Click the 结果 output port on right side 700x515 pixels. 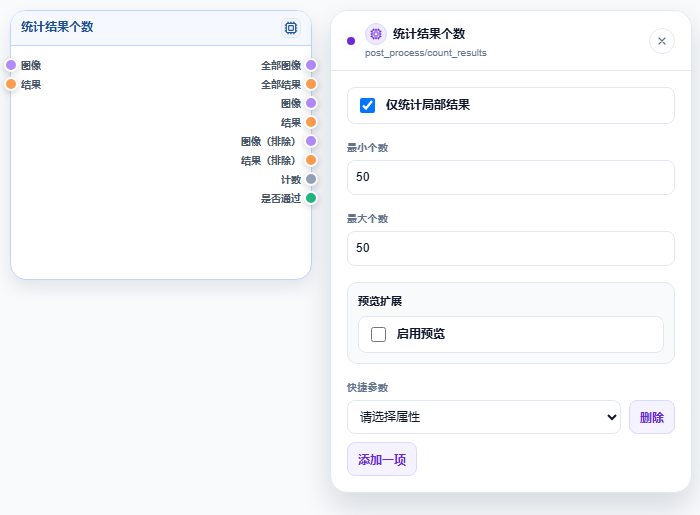coord(311,122)
